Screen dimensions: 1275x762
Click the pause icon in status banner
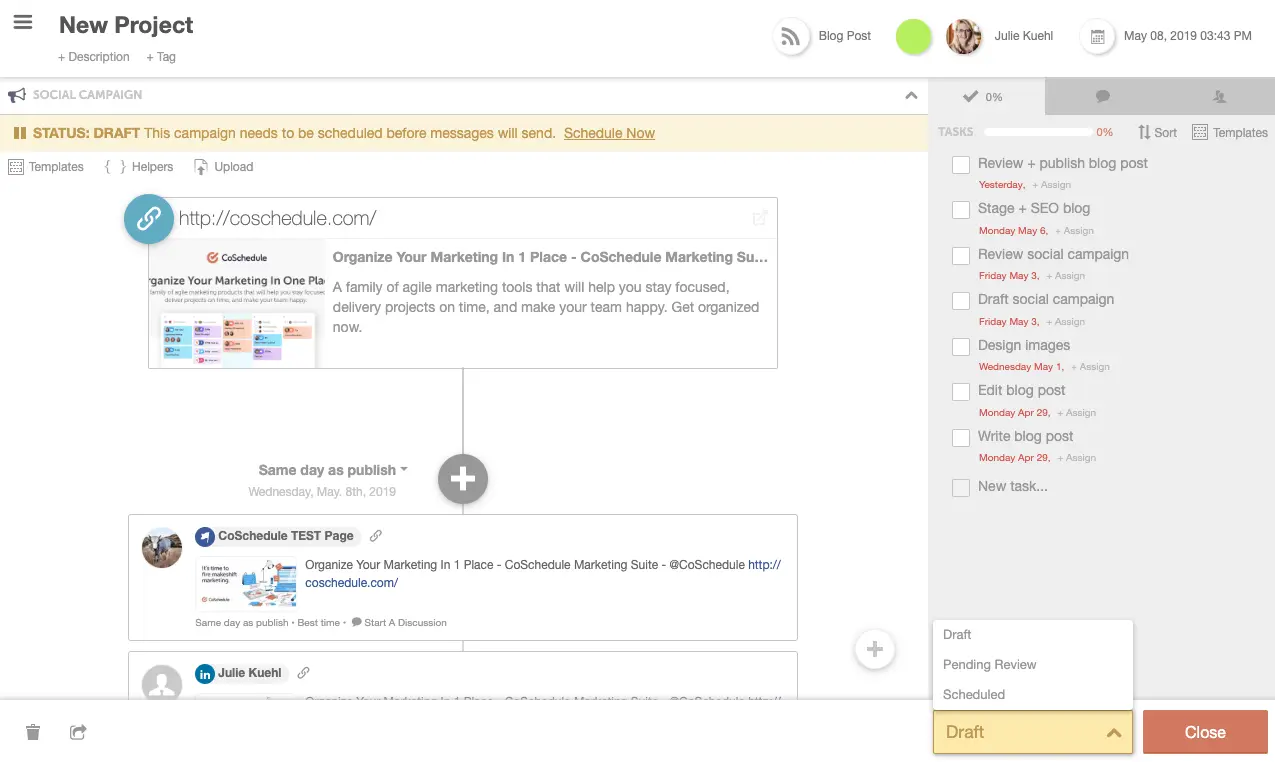[x=19, y=133]
